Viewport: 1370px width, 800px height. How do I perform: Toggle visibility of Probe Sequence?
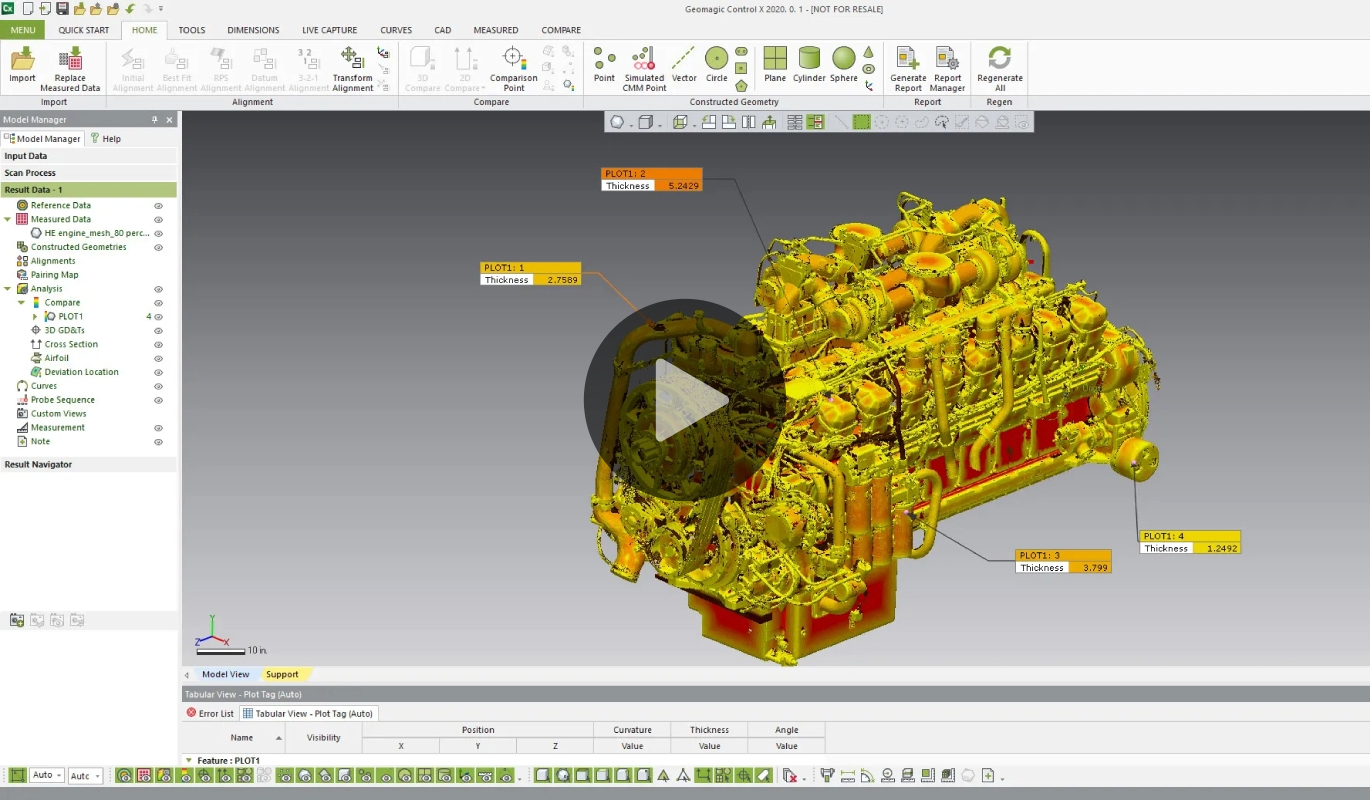158,400
